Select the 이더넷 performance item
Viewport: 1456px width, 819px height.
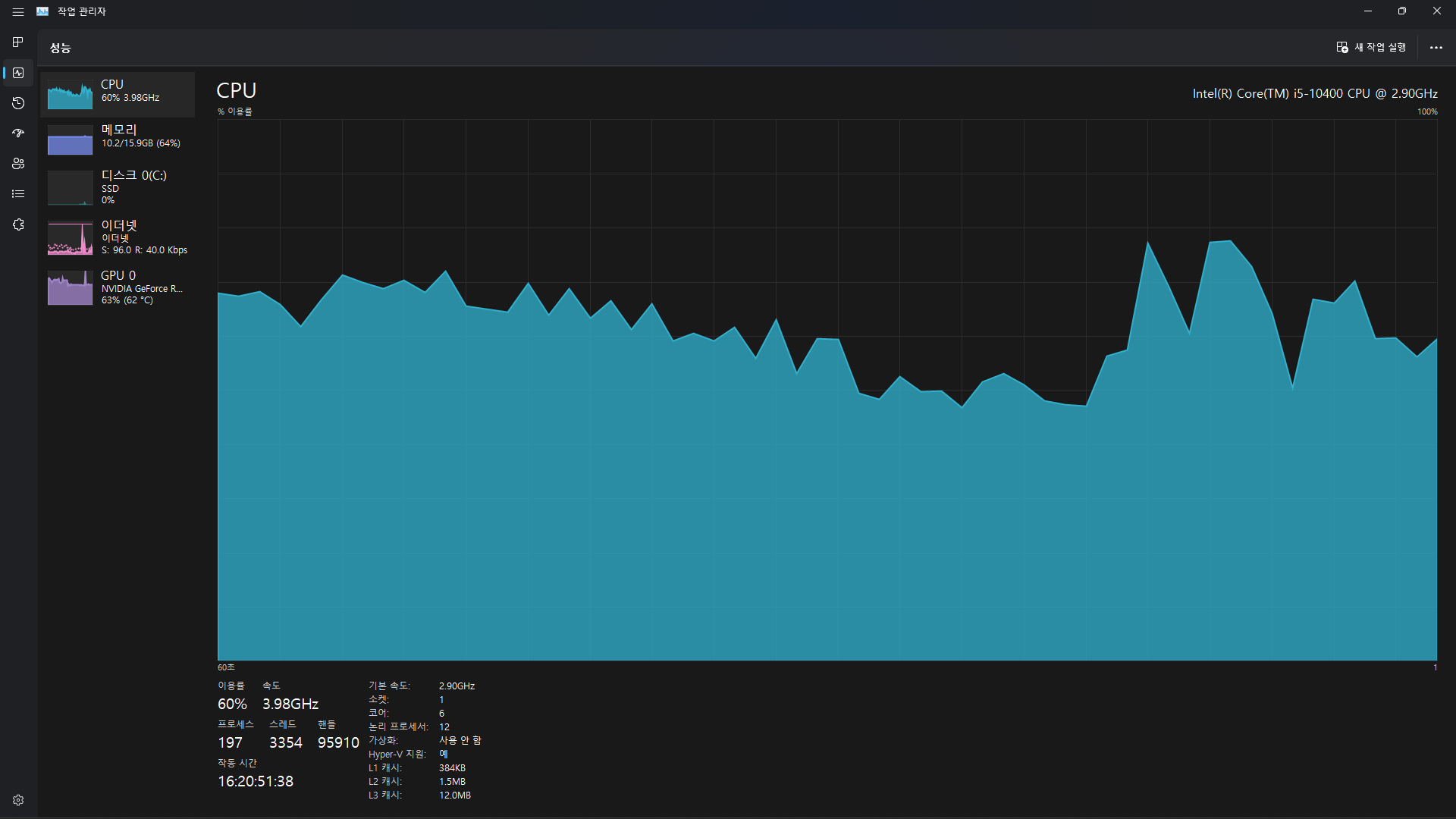point(118,237)
